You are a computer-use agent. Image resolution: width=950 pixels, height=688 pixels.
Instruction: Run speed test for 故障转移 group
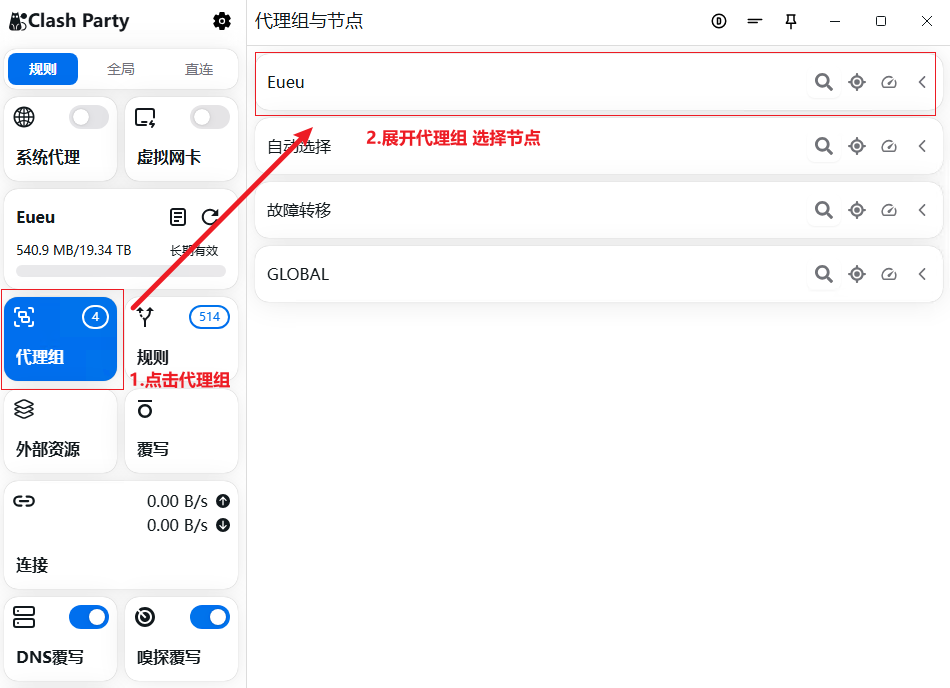coord(889,210)
